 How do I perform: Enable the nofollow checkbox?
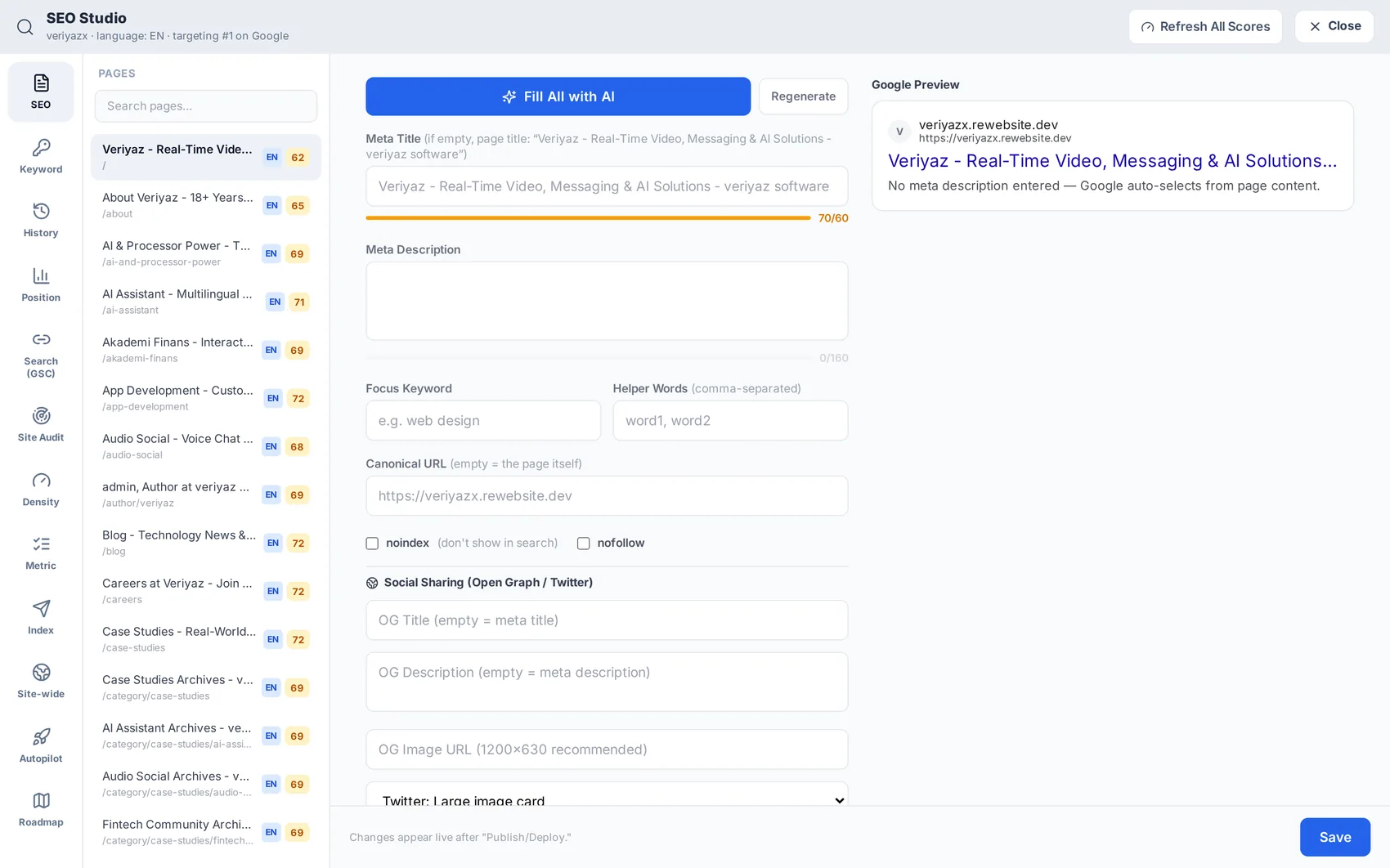coord(583,544)
